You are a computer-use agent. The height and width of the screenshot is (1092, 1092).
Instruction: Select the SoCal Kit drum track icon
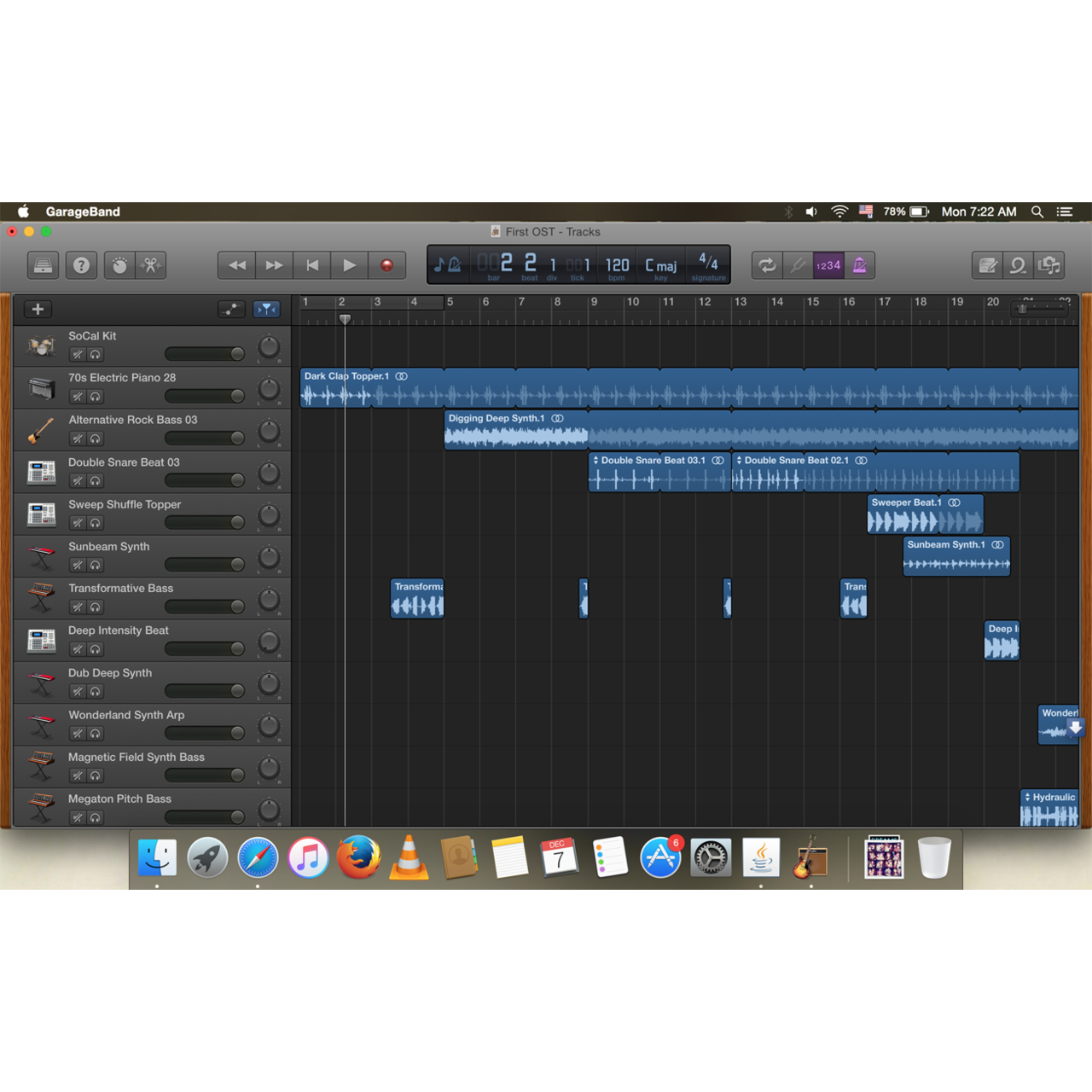point(41,346)
